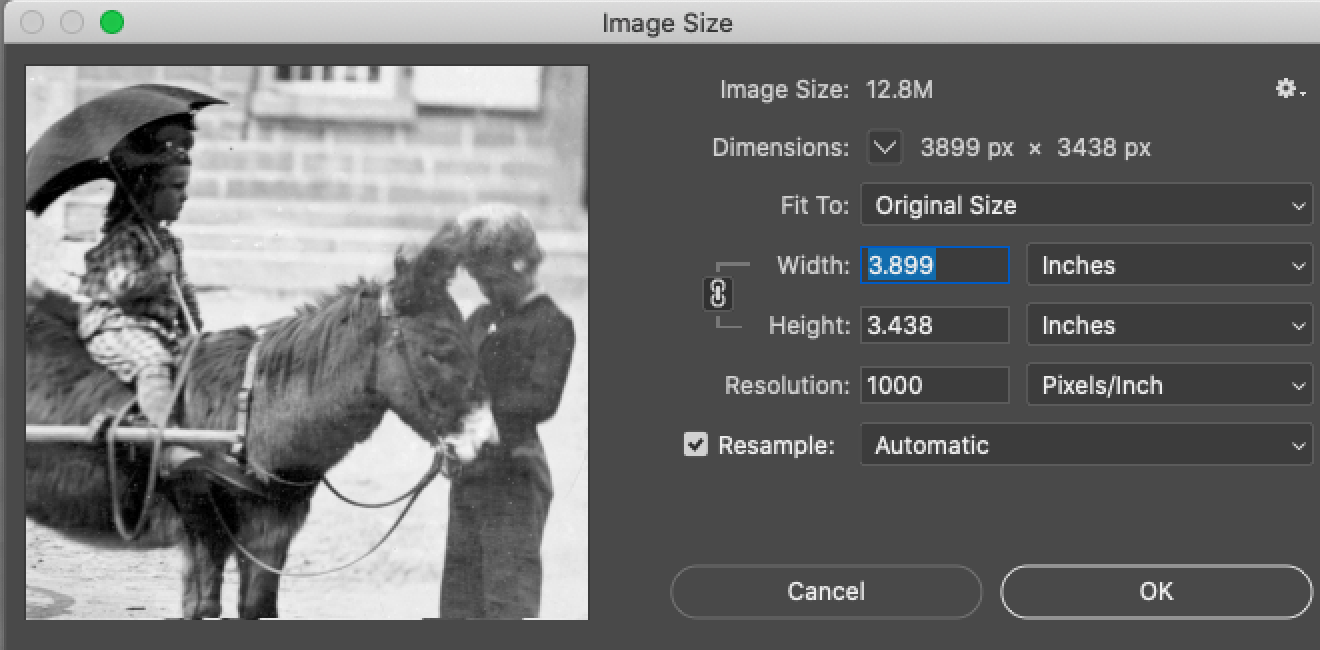Click the Height input field
This screenshot has width=1320, height=650.
pos(935,326)
